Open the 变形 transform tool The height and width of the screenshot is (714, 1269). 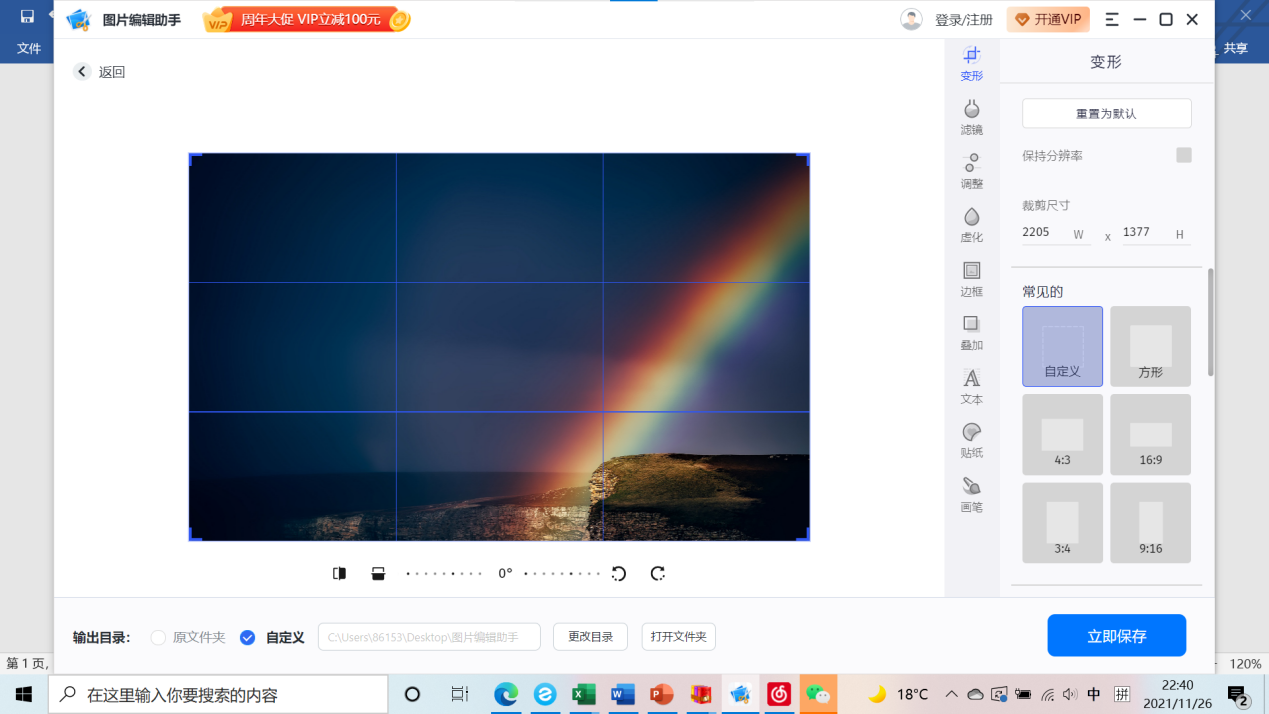click(x=971, y=63)
